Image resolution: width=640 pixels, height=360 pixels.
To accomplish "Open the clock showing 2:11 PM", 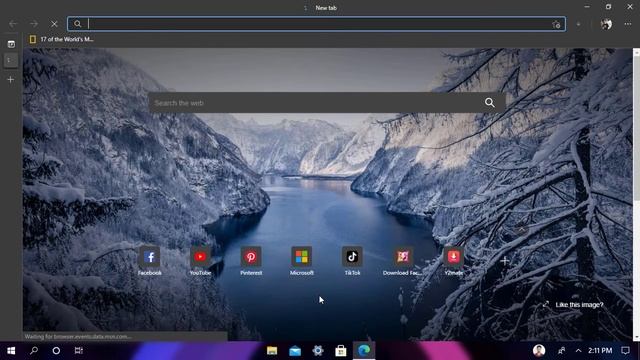I will pyautogui.click(x=600, y=351).
